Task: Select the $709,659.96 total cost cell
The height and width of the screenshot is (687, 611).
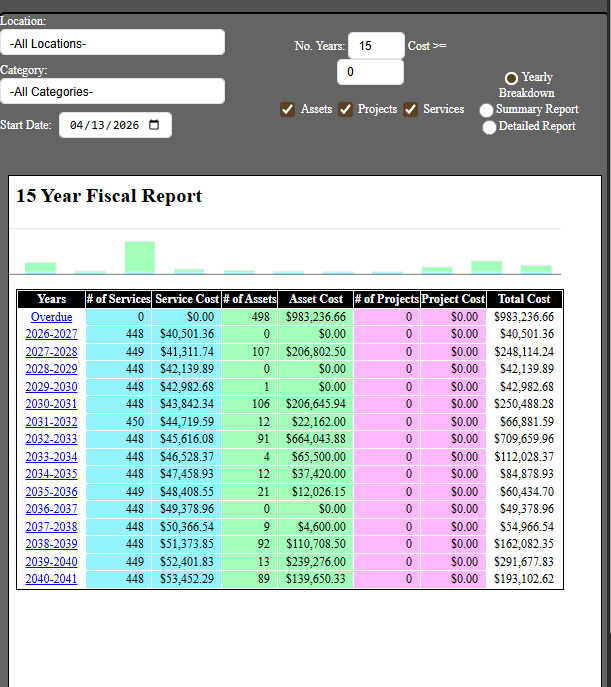Action: pyautogui.click(x=524, y=439)
